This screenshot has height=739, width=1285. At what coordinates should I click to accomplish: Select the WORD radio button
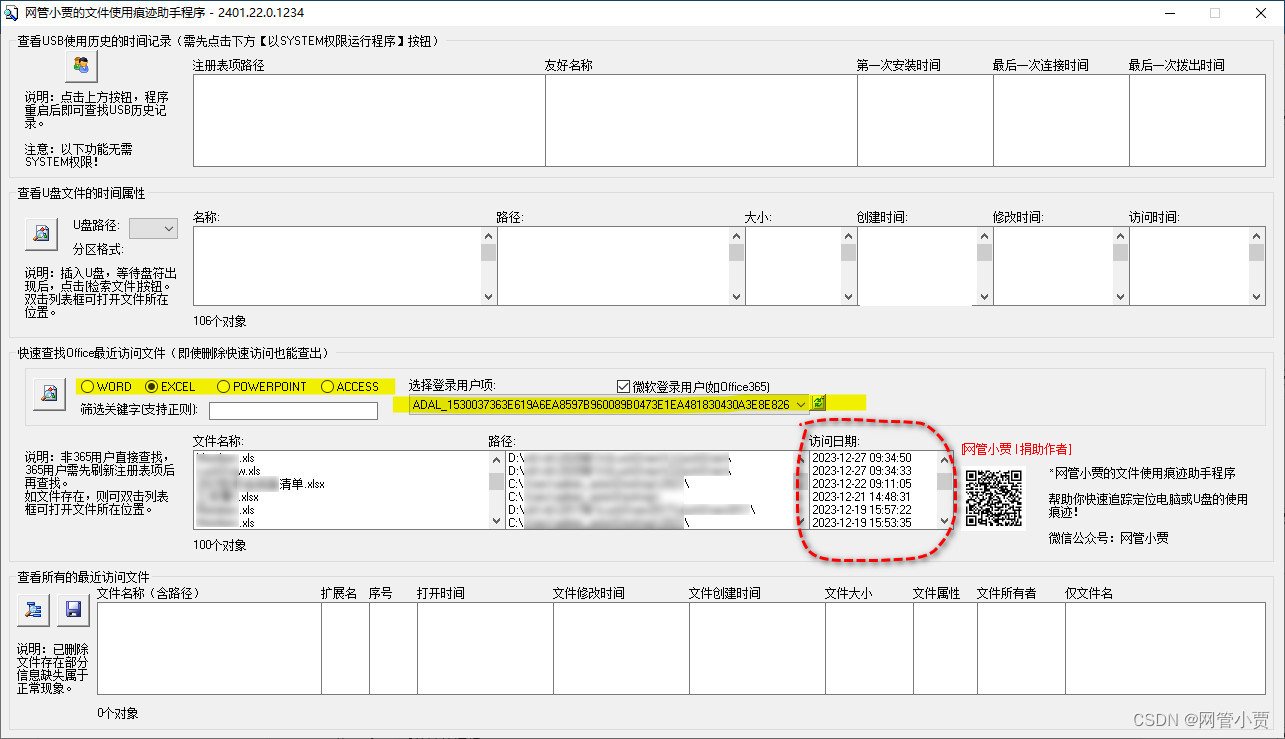point(106,387)
